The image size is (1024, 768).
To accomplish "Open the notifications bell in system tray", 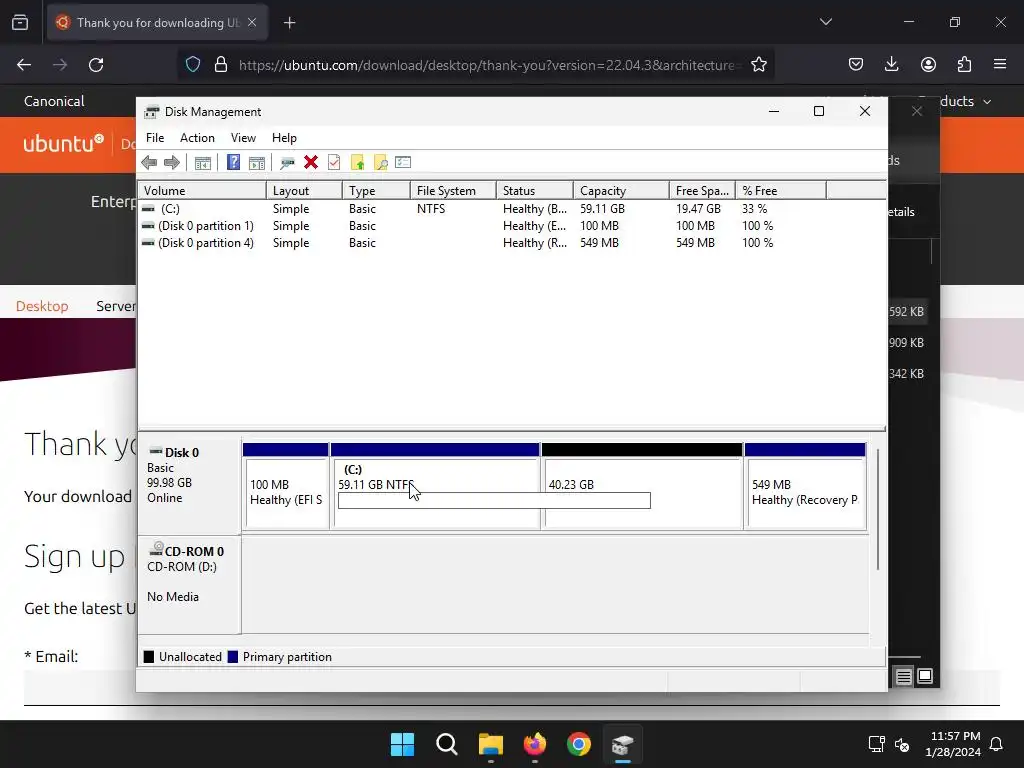I will click(997, 744).
